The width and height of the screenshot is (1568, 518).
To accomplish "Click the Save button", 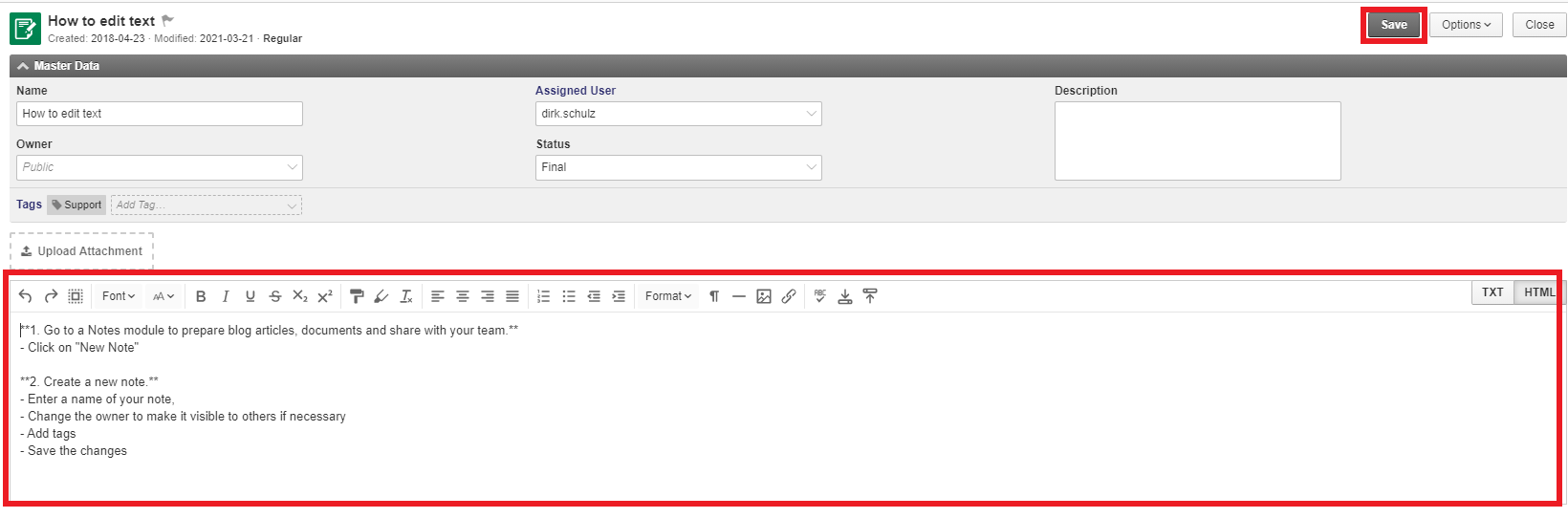I will click(x=1393, y=25).
